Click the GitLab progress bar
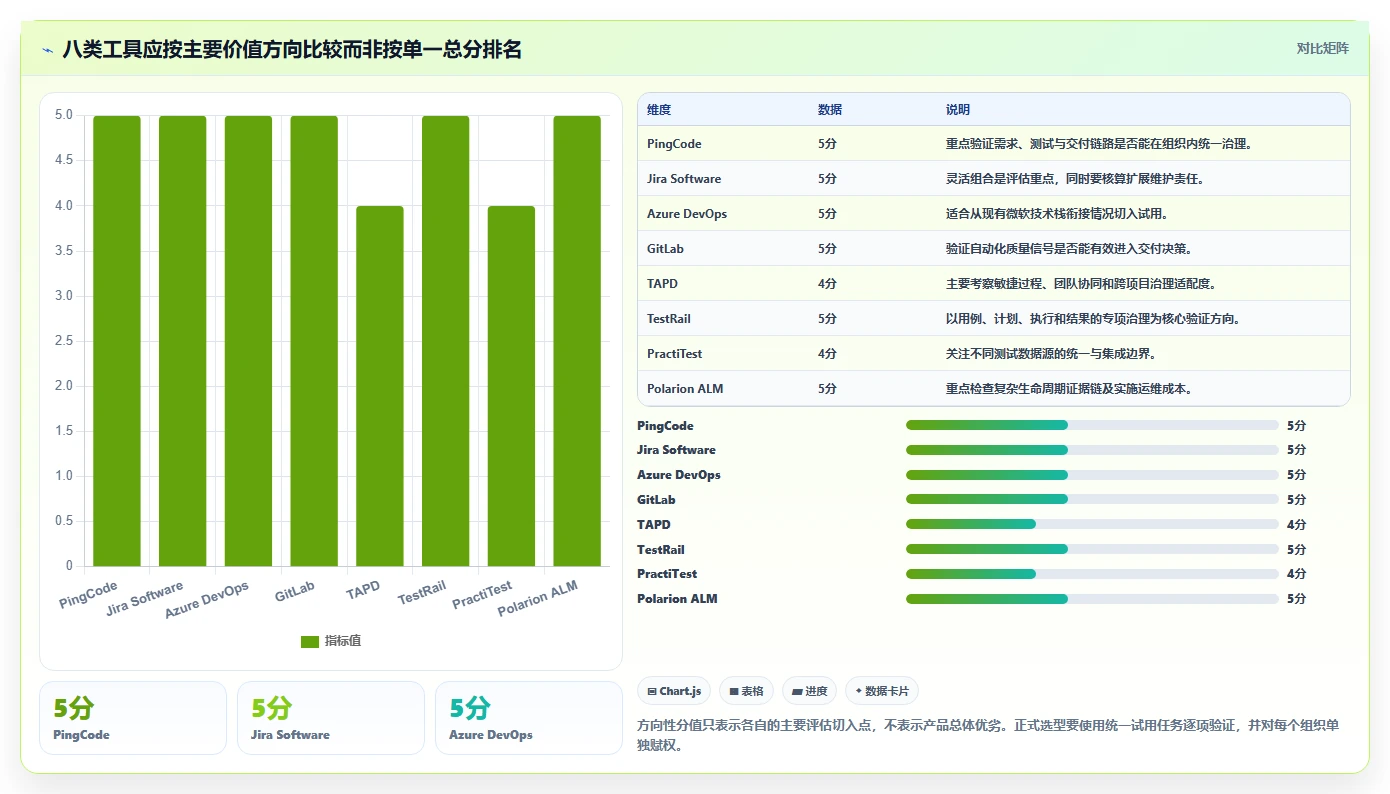1390x794 pixels. point(1092,499)
